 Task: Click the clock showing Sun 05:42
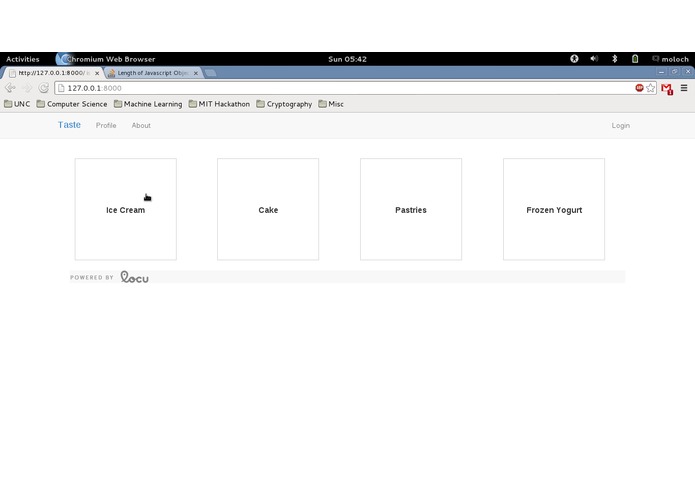coord(347,59)
